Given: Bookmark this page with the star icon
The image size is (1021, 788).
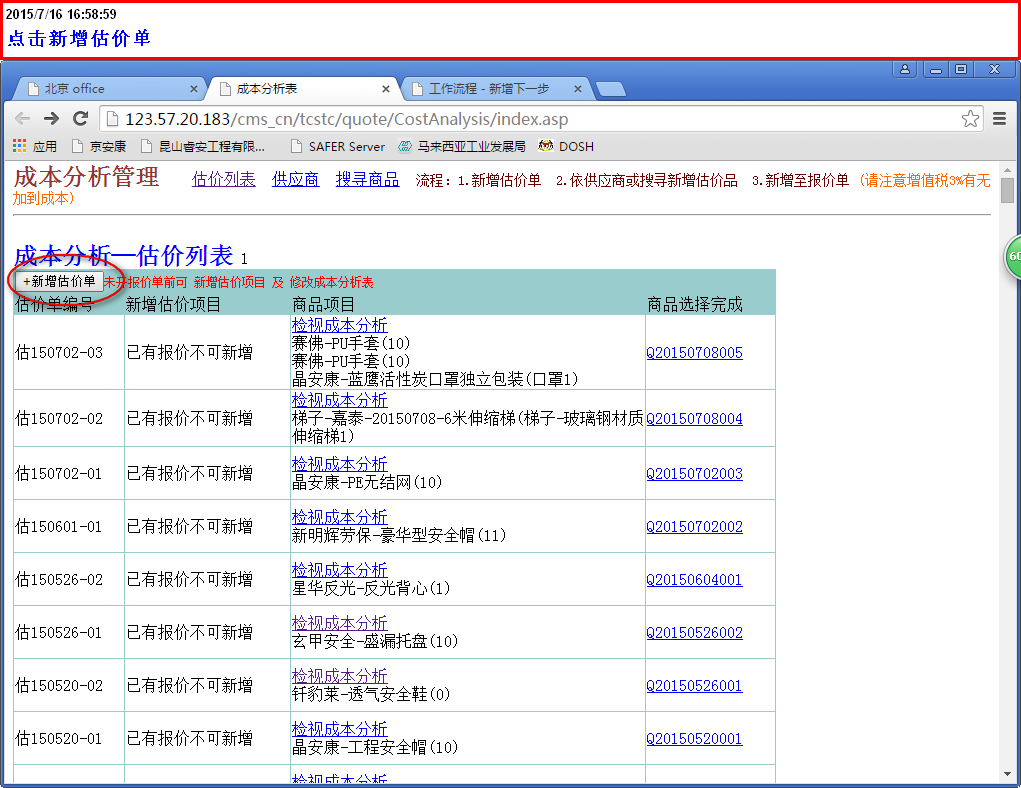Looking at the screenshot, I should point(970,119).
